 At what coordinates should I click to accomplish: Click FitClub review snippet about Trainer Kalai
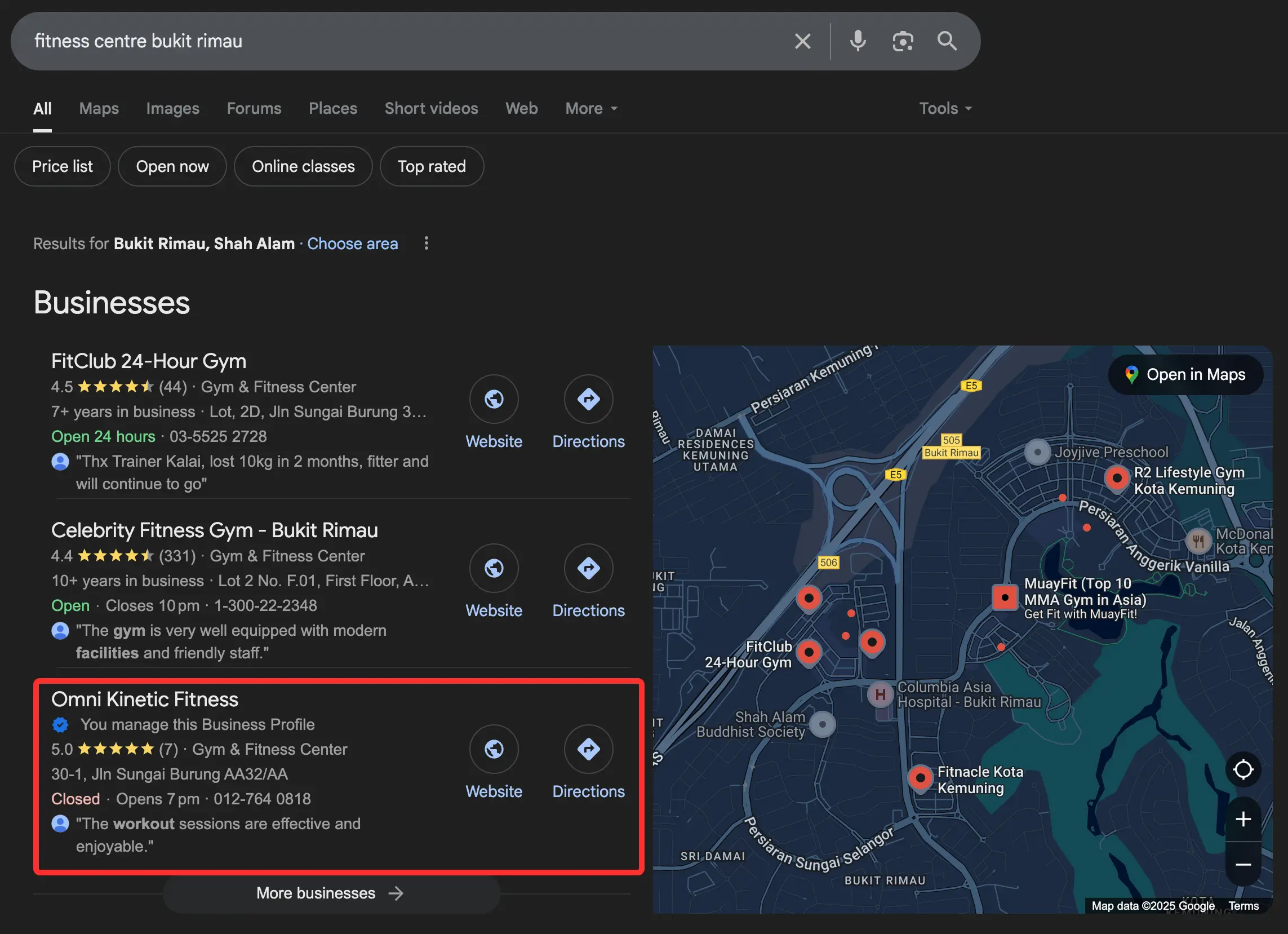click(252, 472)
